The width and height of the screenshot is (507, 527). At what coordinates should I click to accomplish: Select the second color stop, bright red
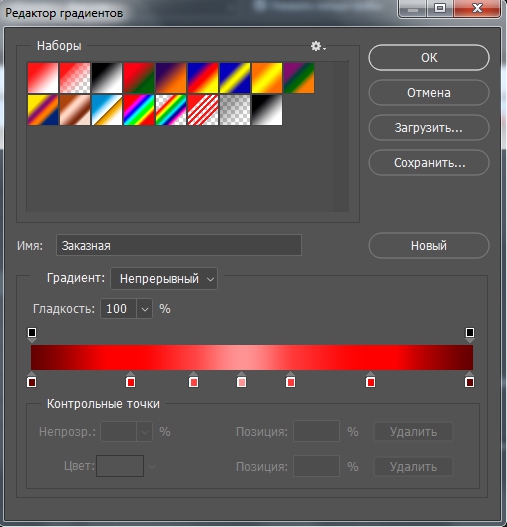(x=130, y=380)
